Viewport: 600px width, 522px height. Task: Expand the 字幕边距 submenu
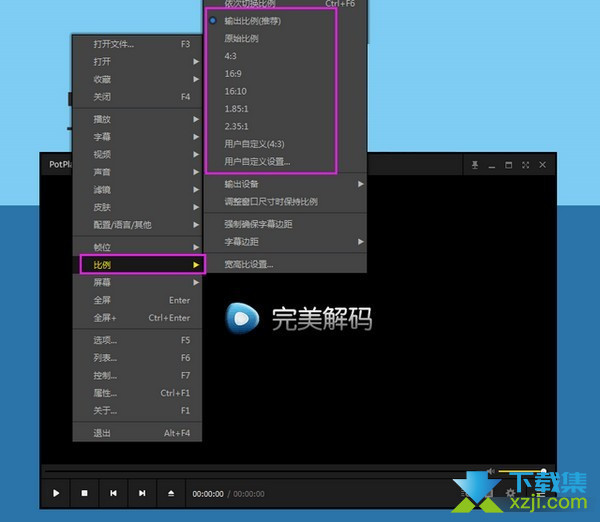point(285,241)
